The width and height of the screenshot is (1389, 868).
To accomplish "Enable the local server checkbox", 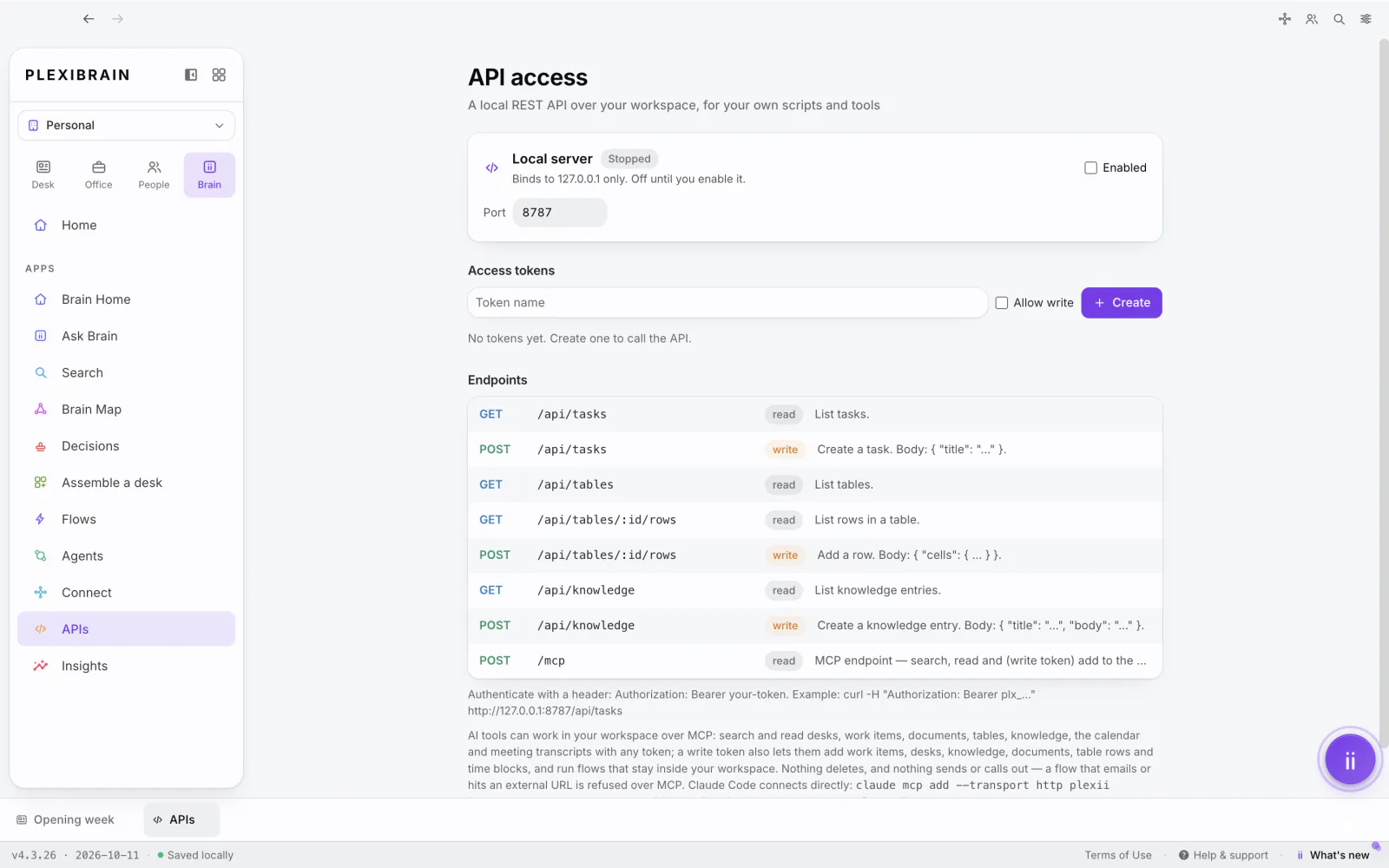I will click(x=1091, y=168).
